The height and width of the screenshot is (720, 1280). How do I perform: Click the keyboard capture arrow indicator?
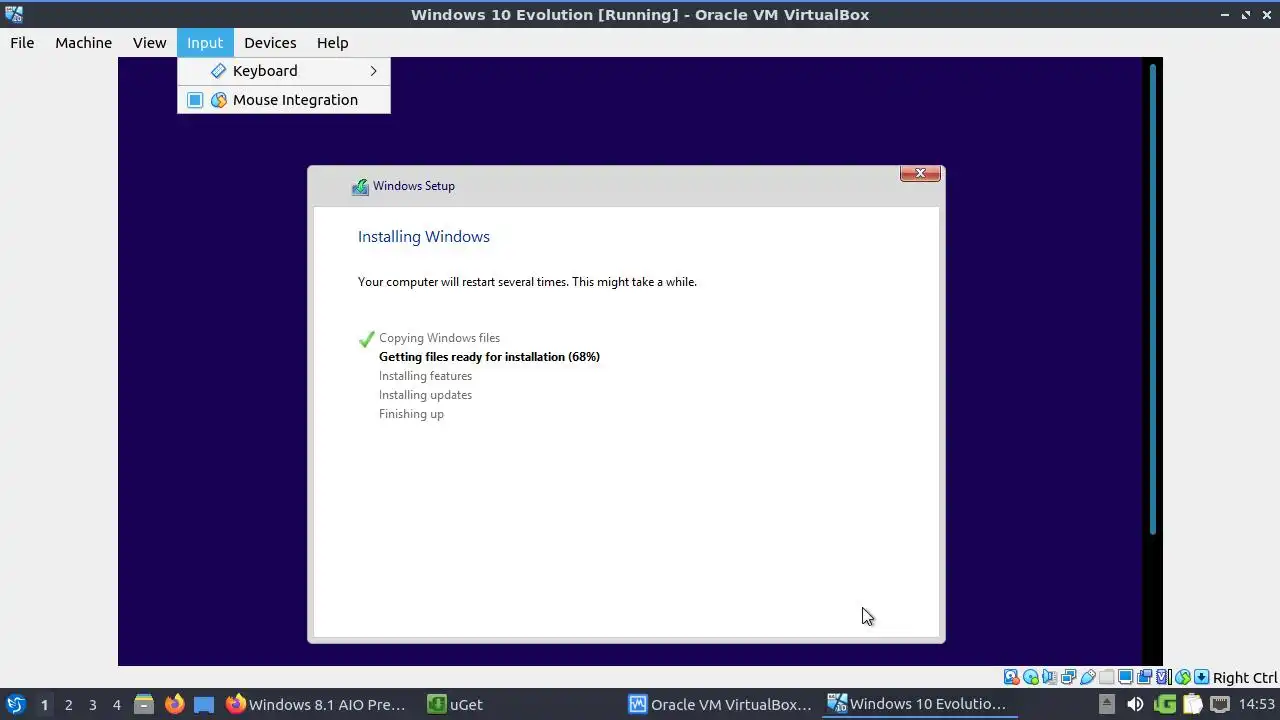point(1201,677)
